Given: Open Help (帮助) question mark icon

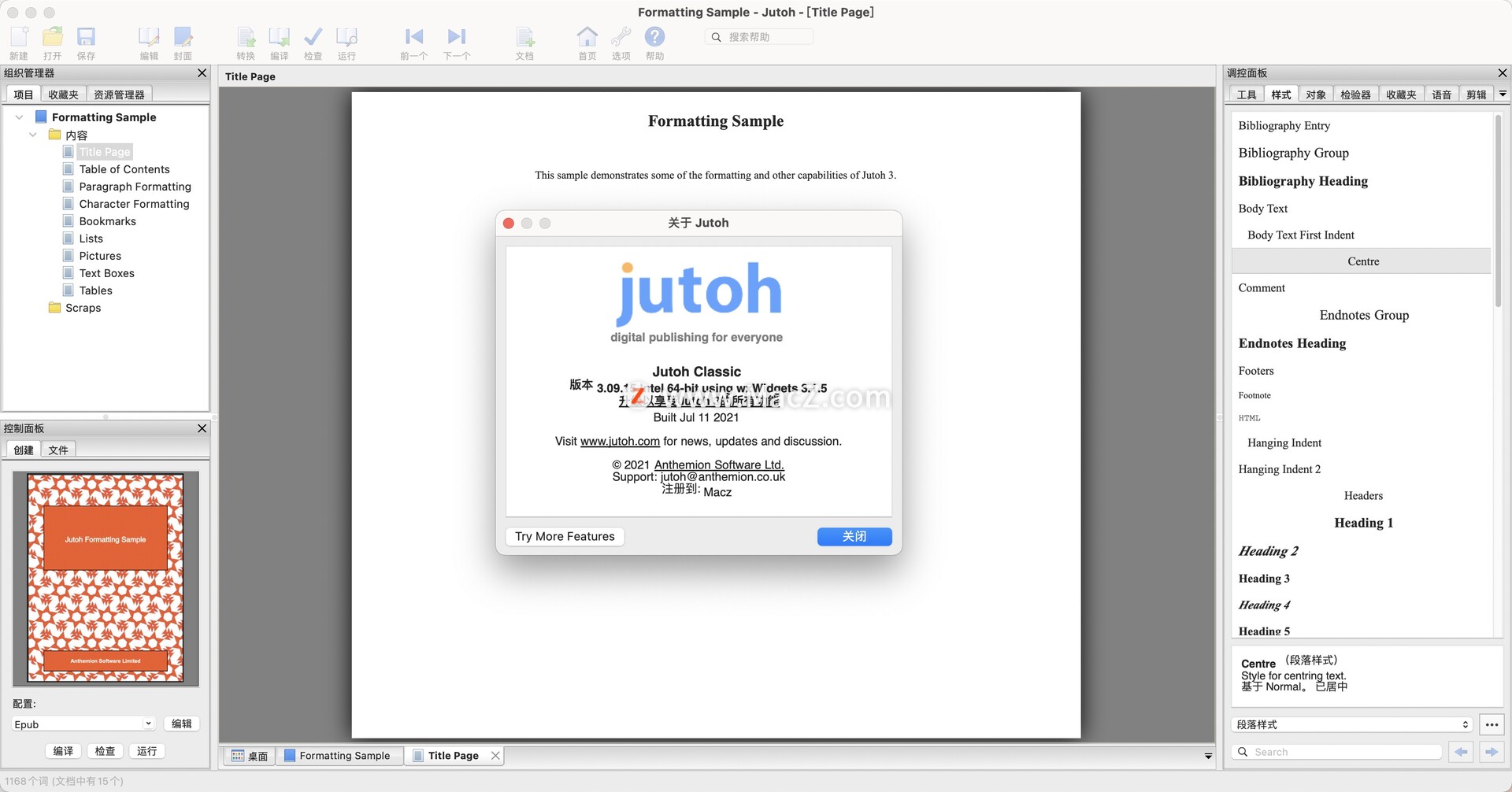Looking at the screenshot, I should 654,36.
